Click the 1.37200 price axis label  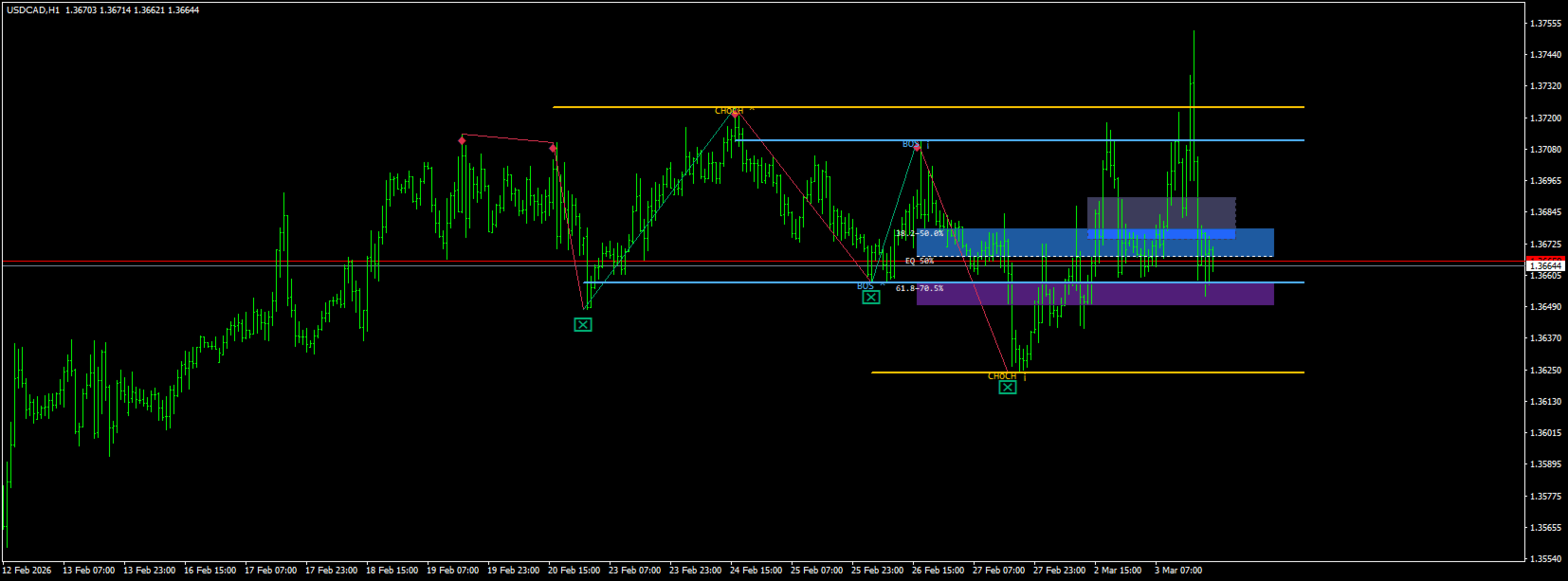(1546, 118)
